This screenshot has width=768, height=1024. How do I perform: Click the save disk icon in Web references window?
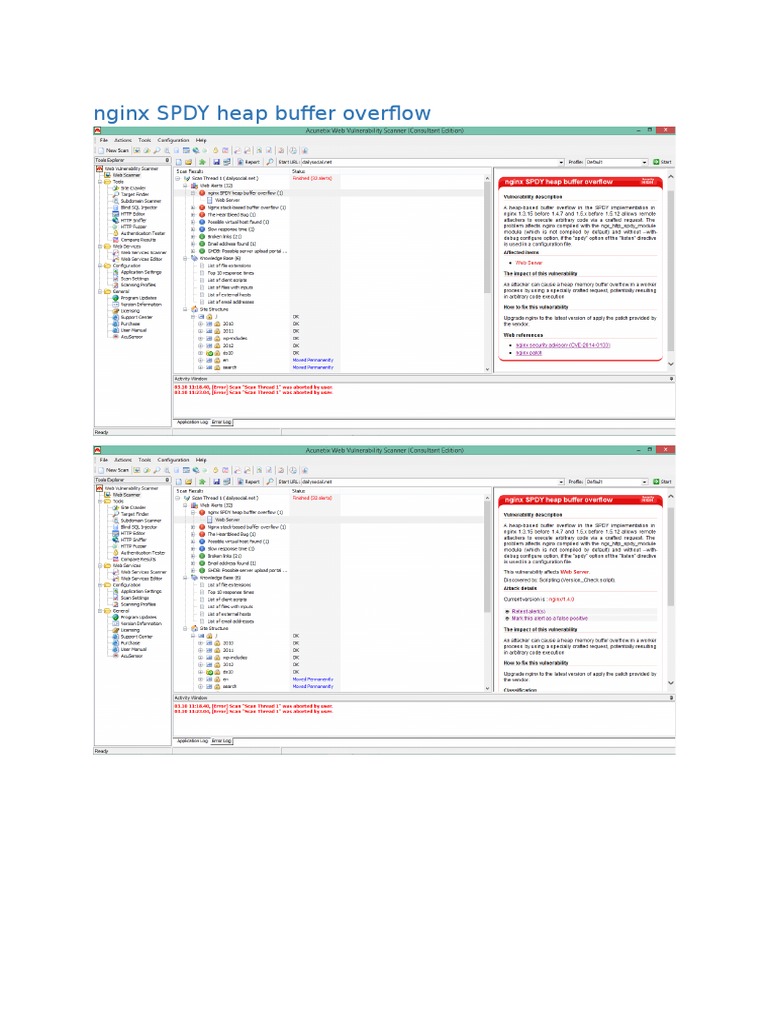[x=216, y=162]
